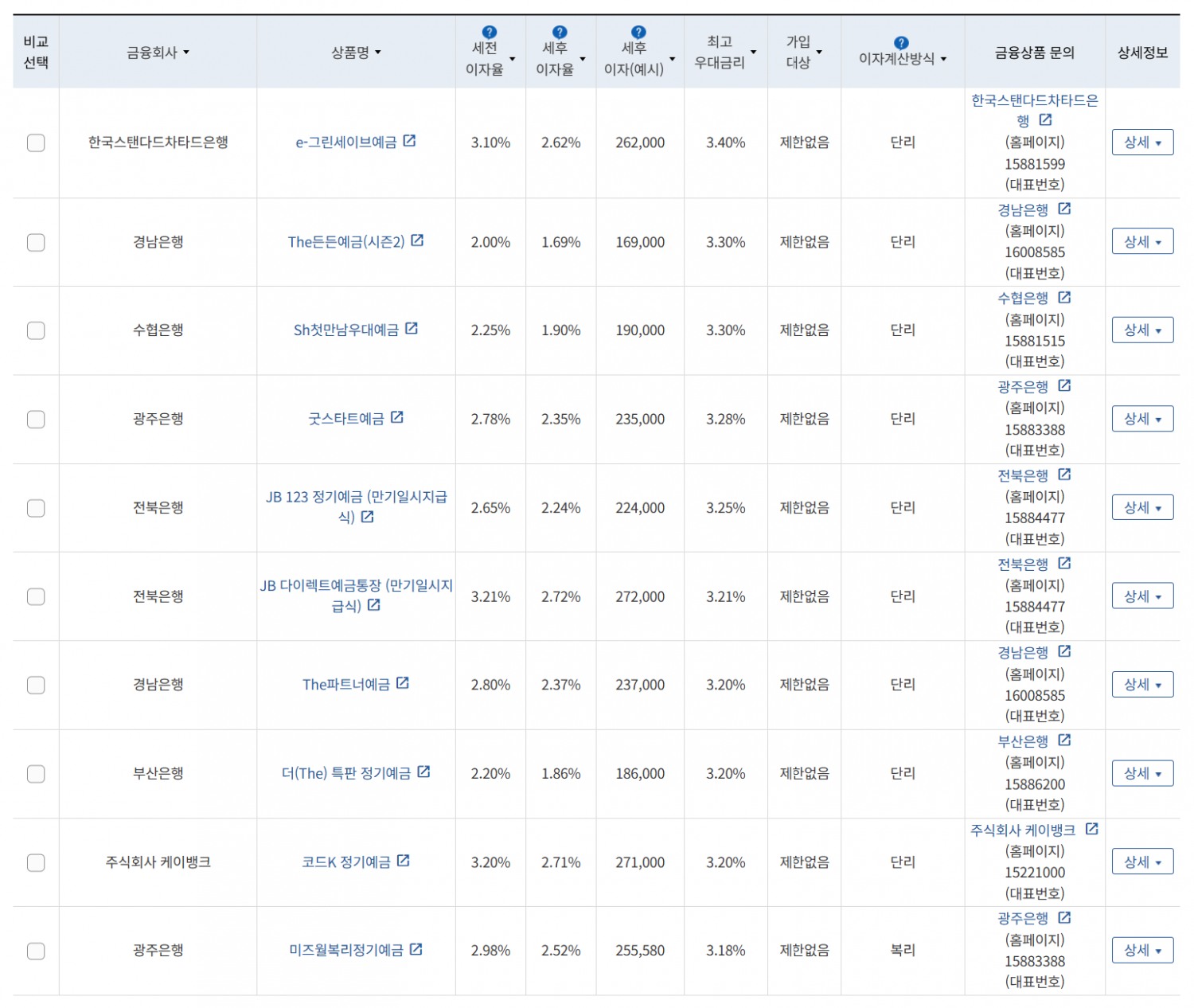This screenshot has width=1194, height=1008.
Task: Open 미즈월복리정기예금 product link
Action: 346,951
